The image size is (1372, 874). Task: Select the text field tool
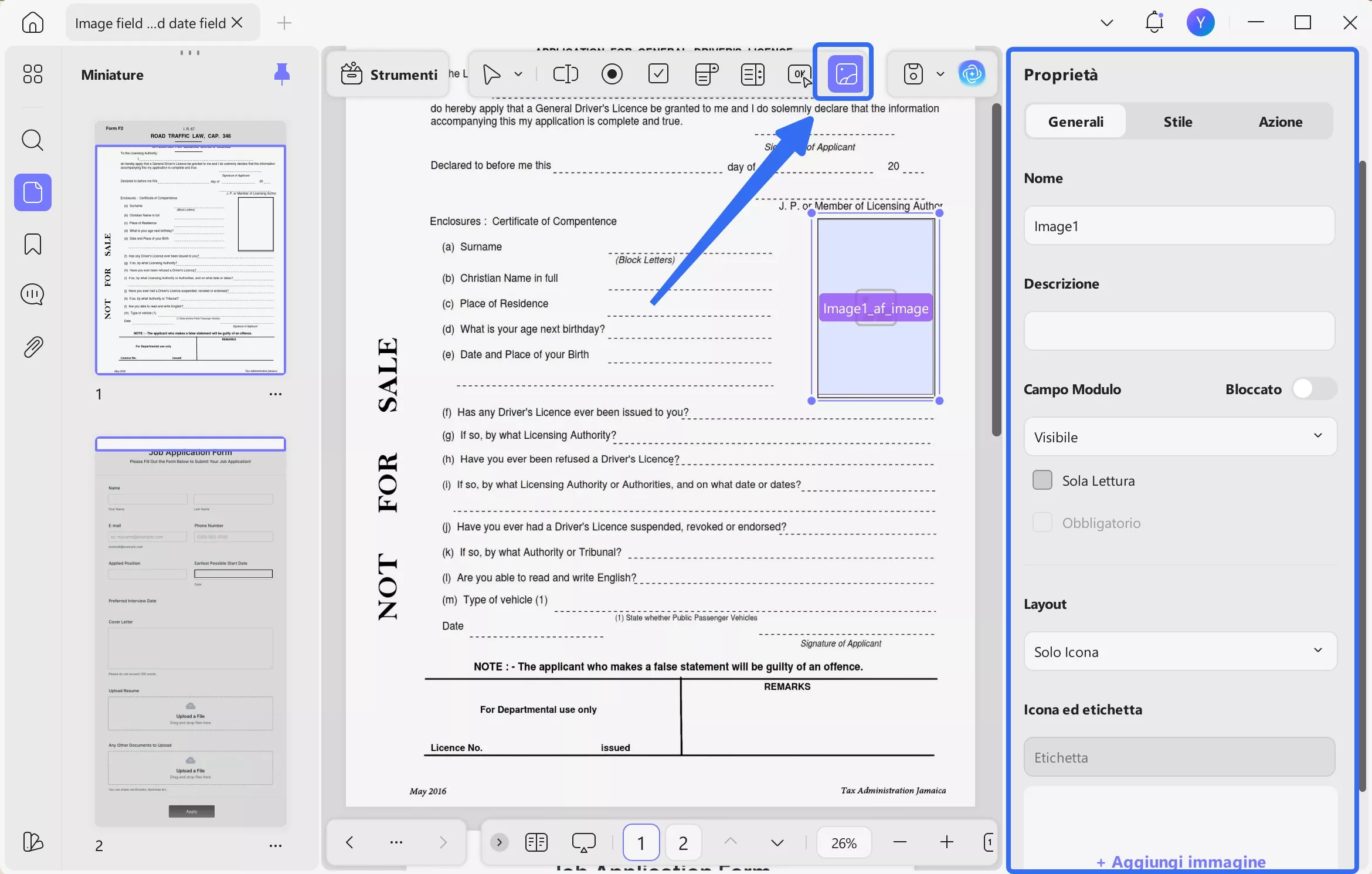(x=566, y=74)
